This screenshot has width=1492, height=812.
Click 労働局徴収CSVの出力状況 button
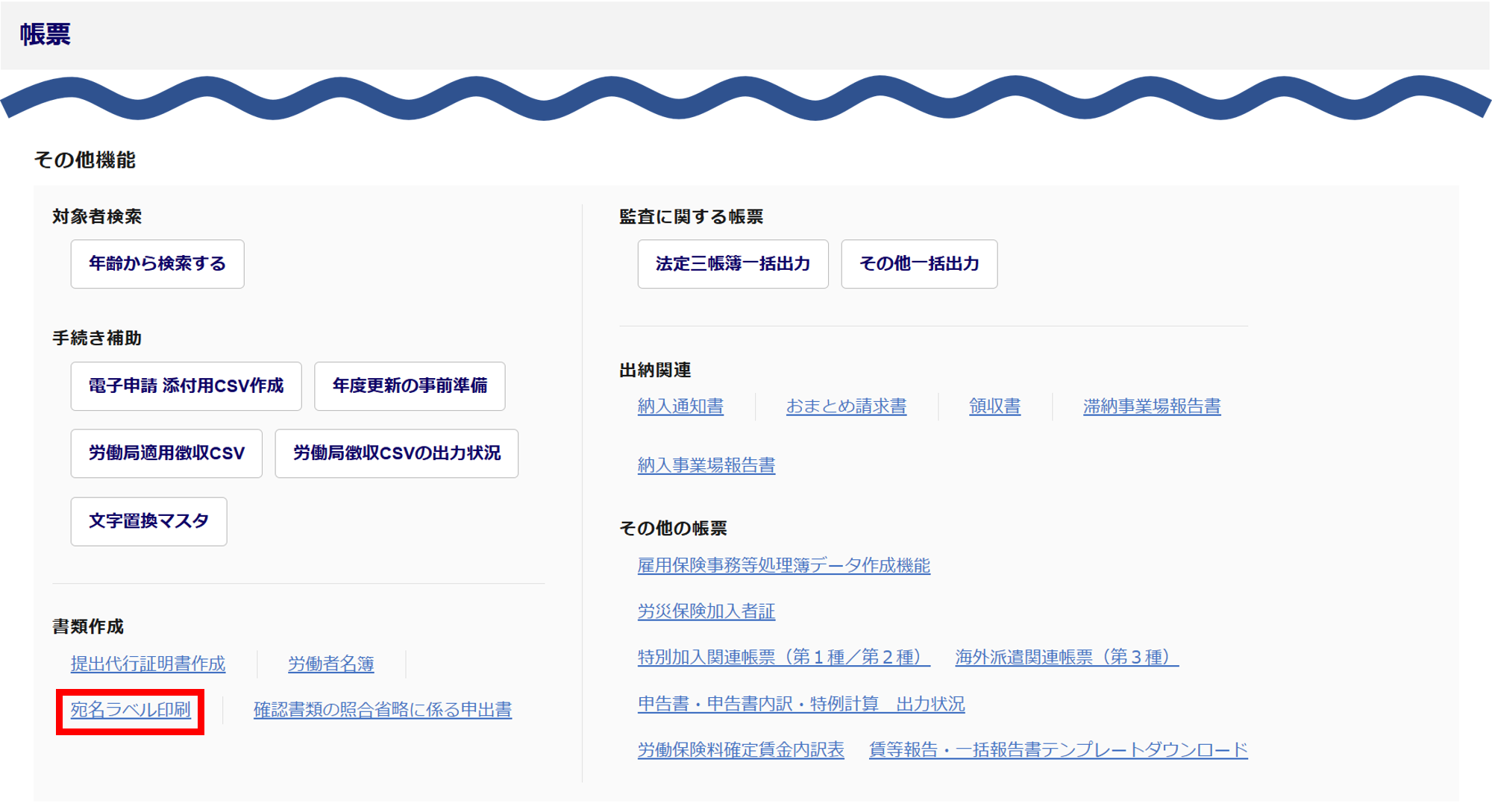coord(396,453)
